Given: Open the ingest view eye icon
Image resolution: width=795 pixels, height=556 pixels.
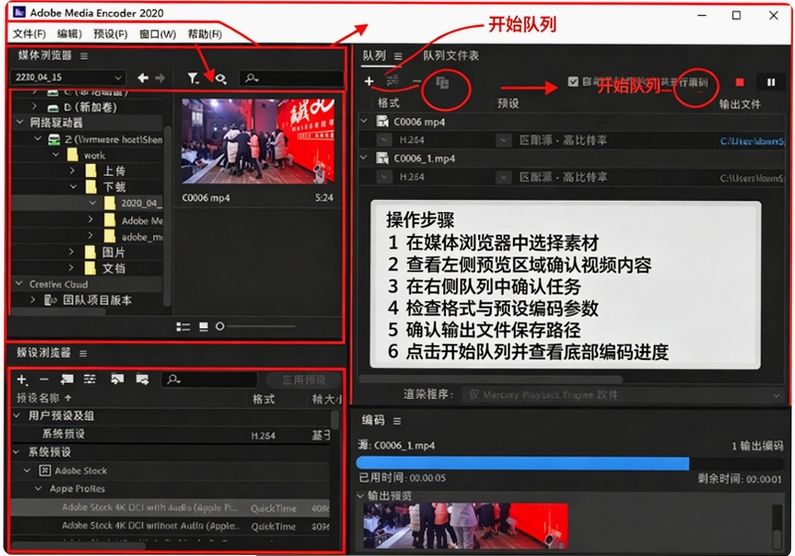Looking at the screenshot, I should click(x=221, y=78).
